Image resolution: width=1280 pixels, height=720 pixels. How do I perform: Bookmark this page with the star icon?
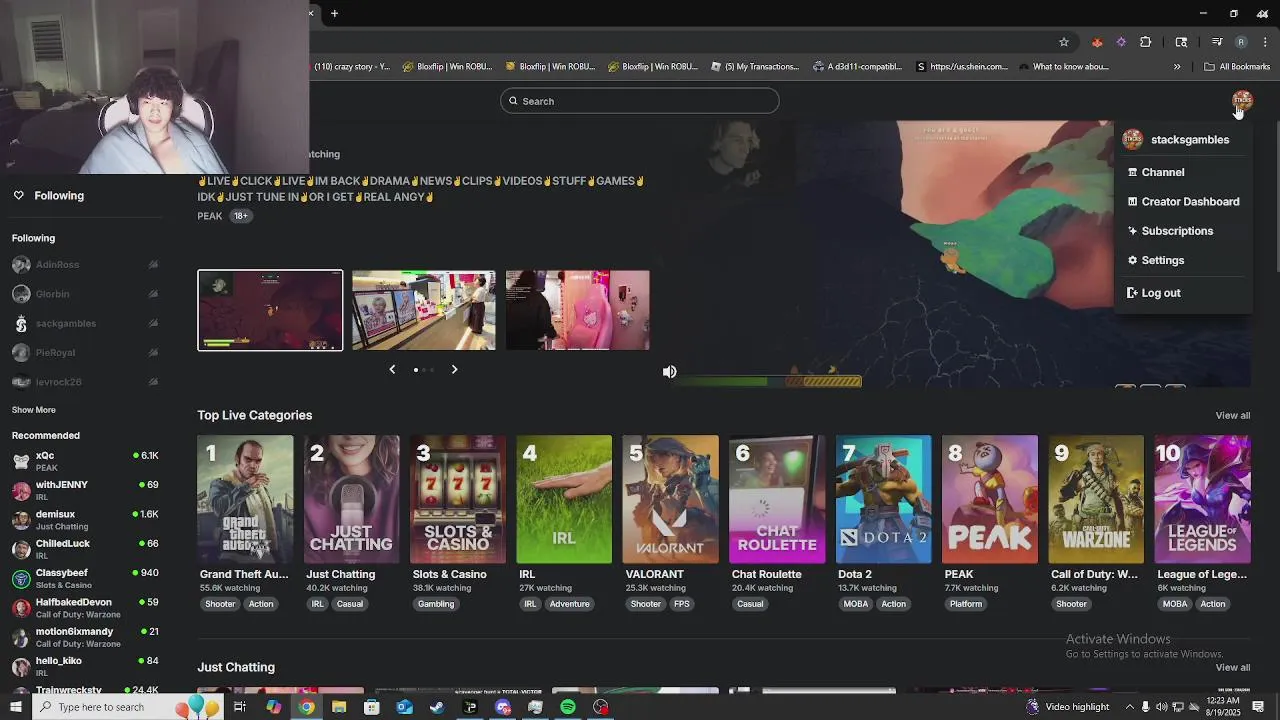(x=1064, y=42)
